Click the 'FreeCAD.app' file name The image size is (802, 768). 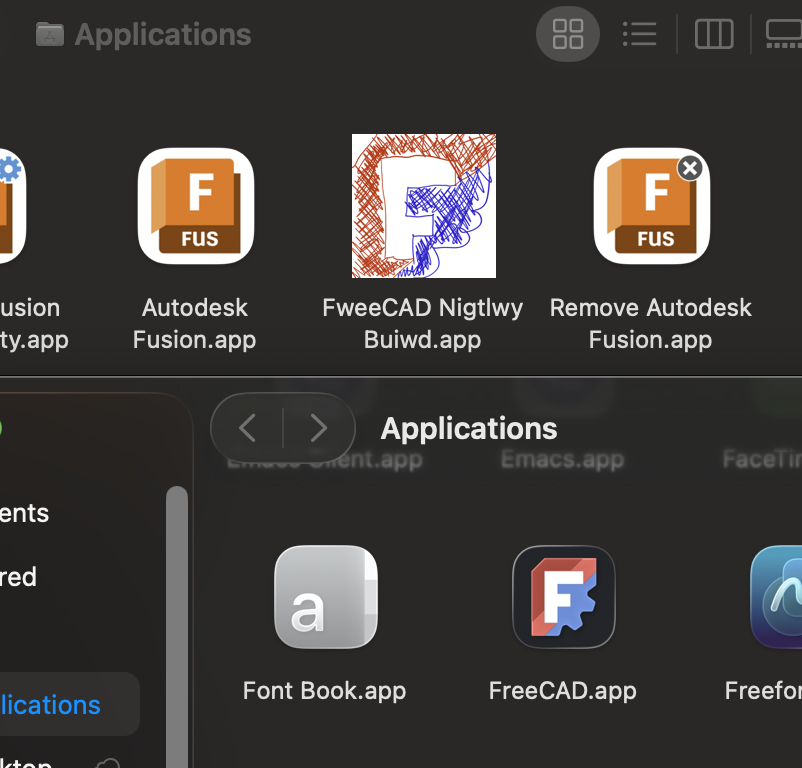563,691
